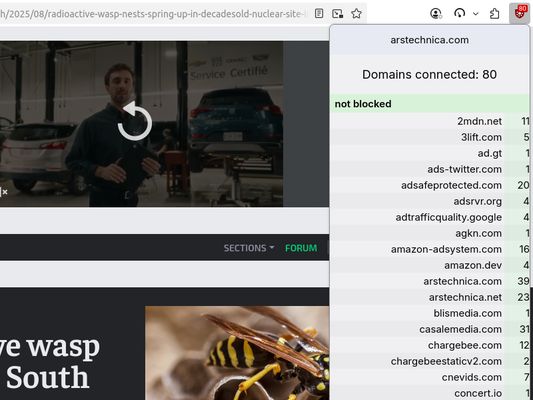Click the video ad player
This screenshot has height=400, width=533.
[141, 124]
